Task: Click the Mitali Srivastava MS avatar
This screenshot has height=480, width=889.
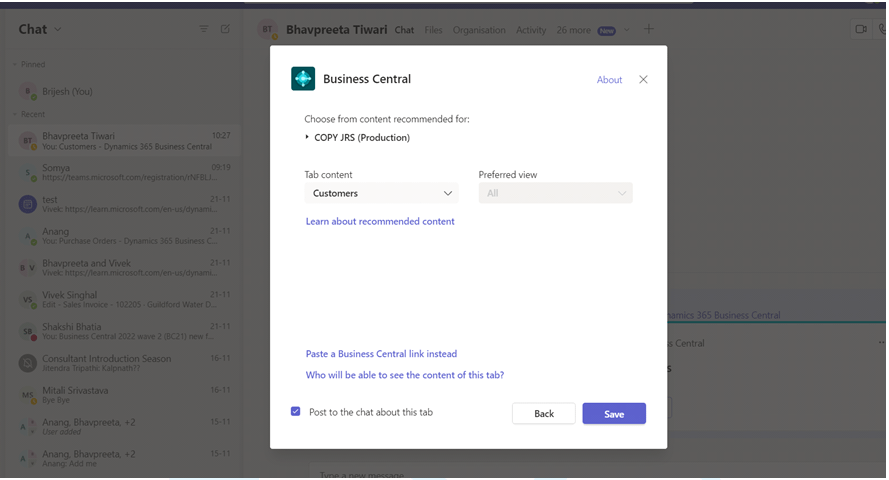Action: click(x=27, y=395)
